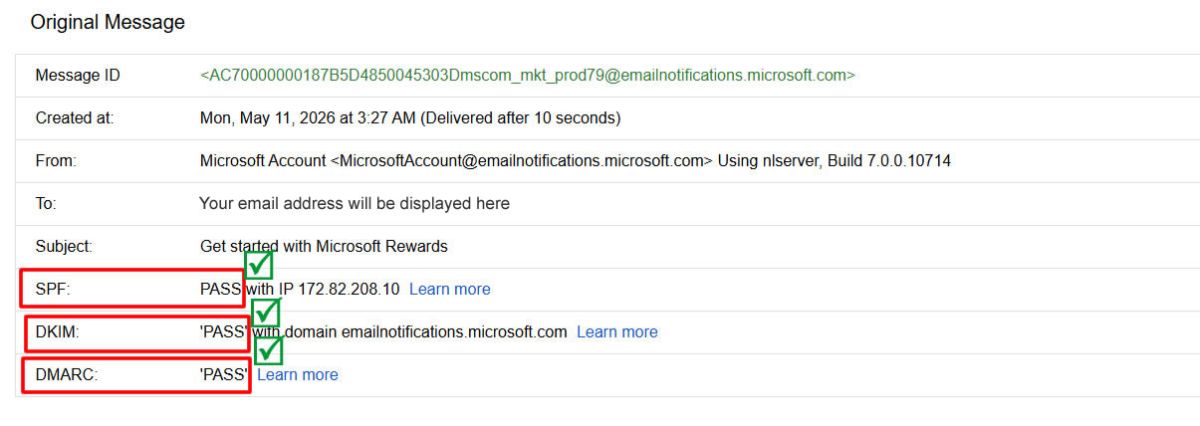Select the green Message ID value
Image resolution: width=1200 pixels, height=426 pixels.
coord(527,76)
